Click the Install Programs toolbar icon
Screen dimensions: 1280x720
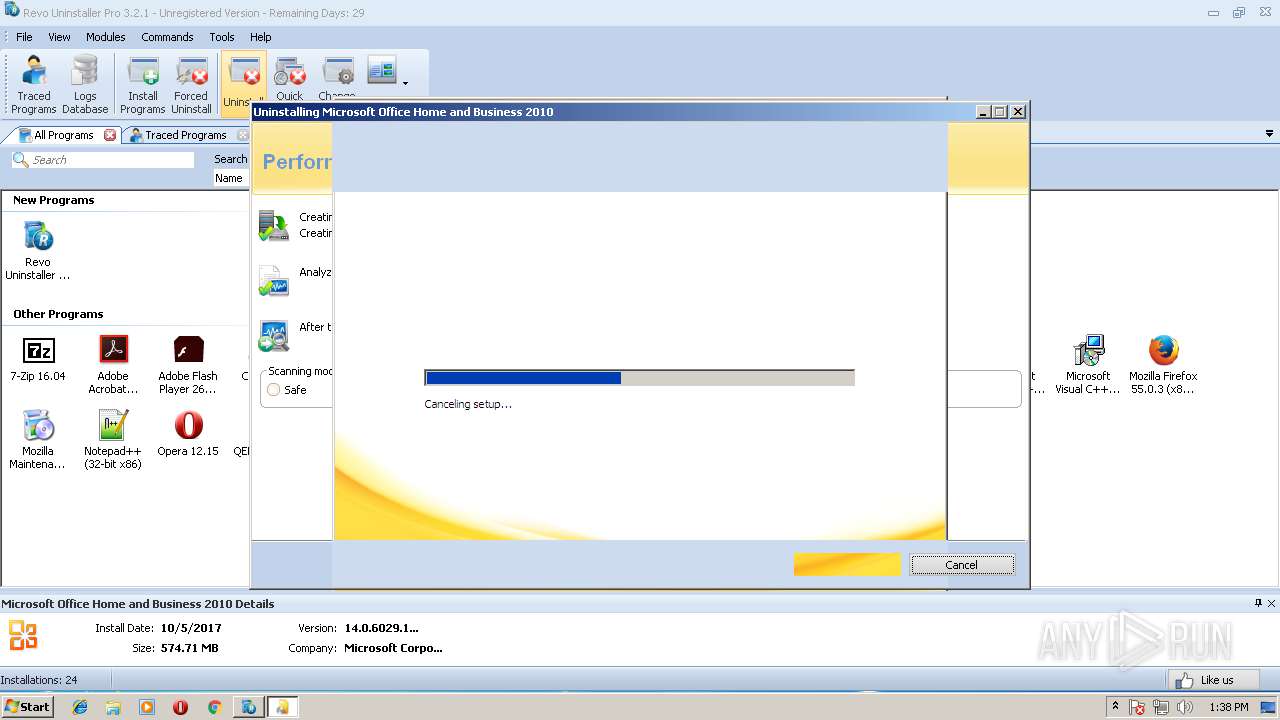pyautogui.click(x=142, y=85)
